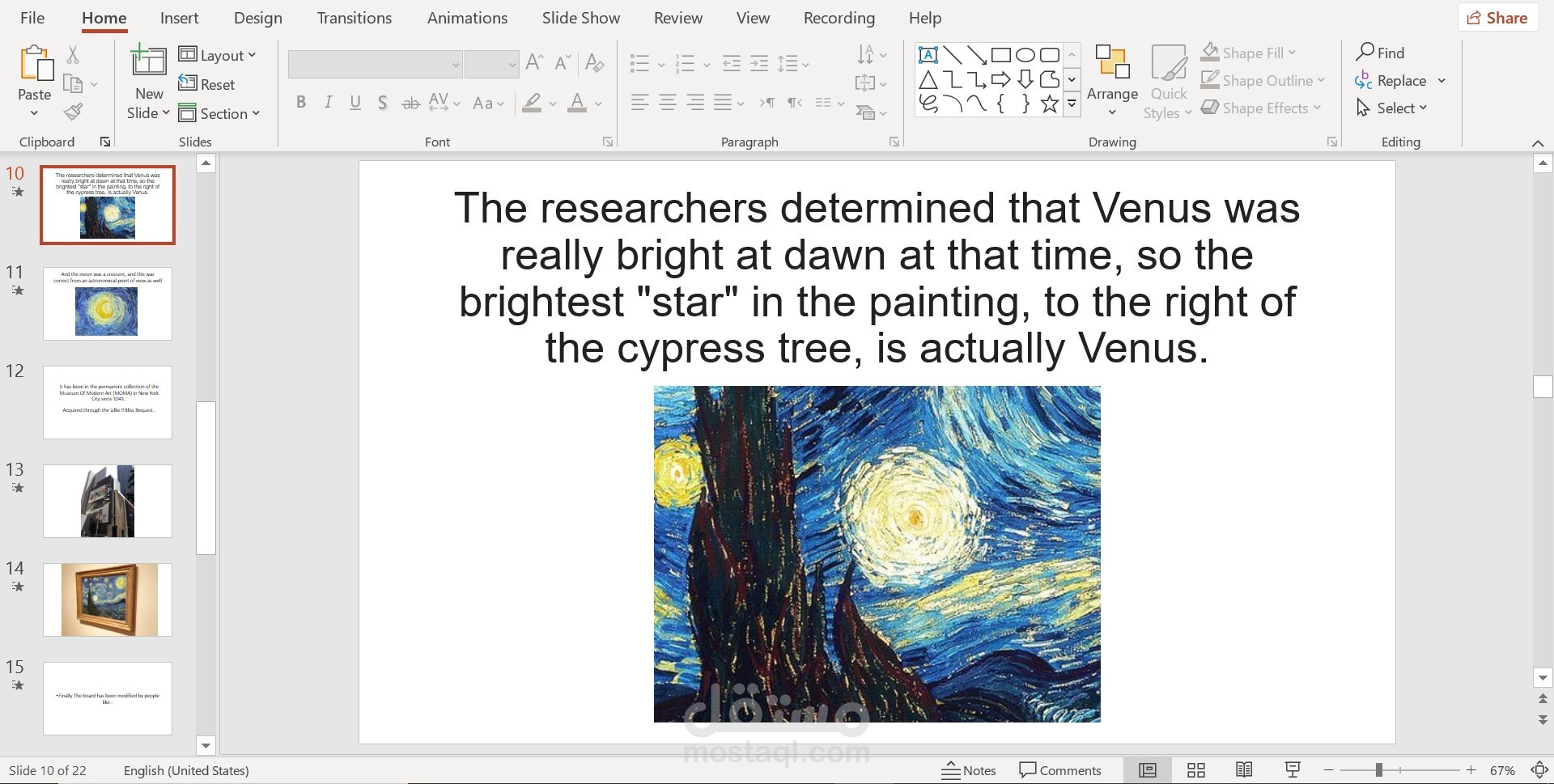
Task: Open the Font Color picker arrow
Action: point(598,104)
